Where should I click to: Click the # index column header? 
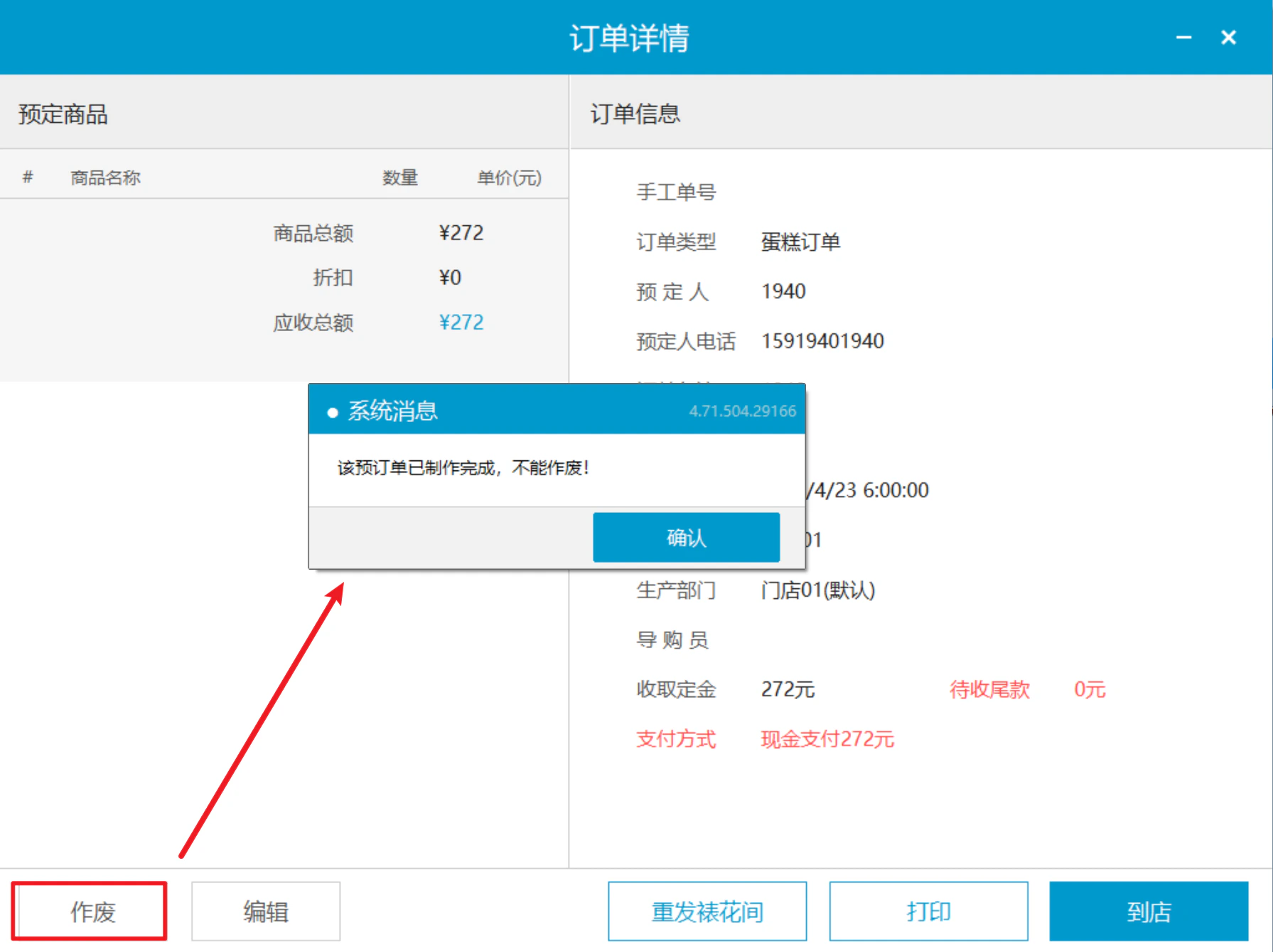click(x=28, y=177)
